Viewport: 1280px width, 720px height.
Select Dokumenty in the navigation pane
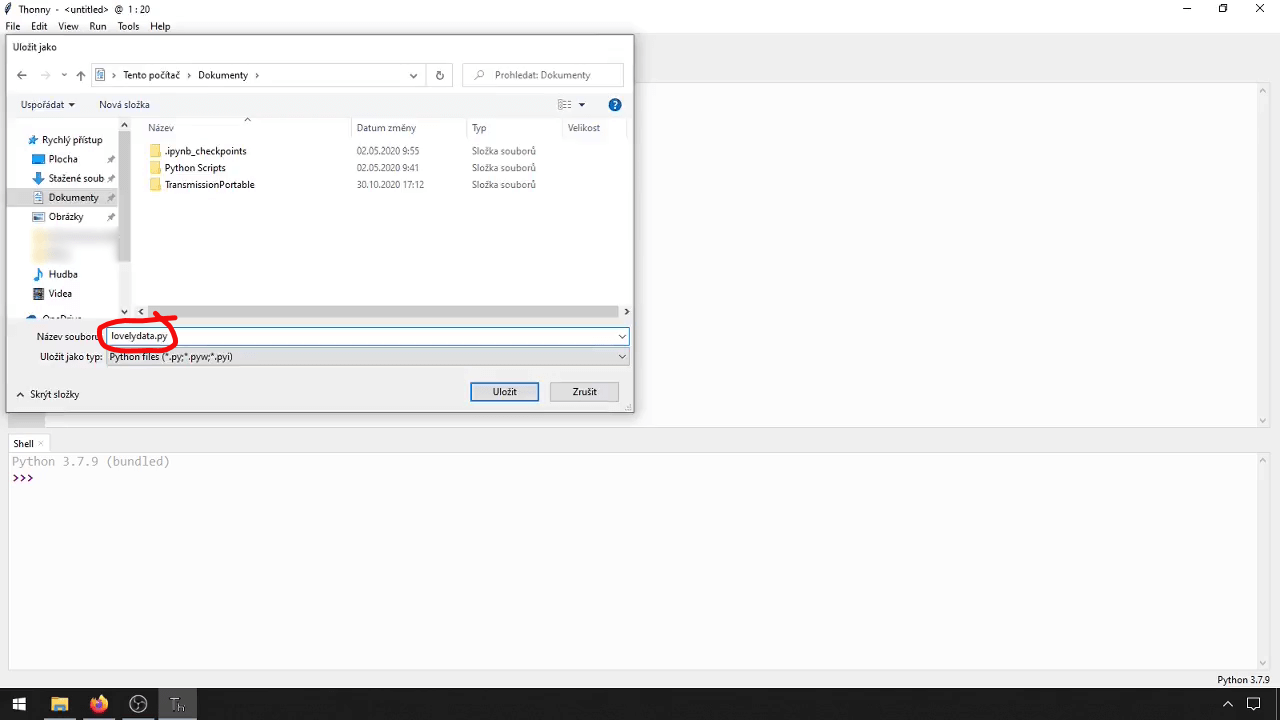74,198
